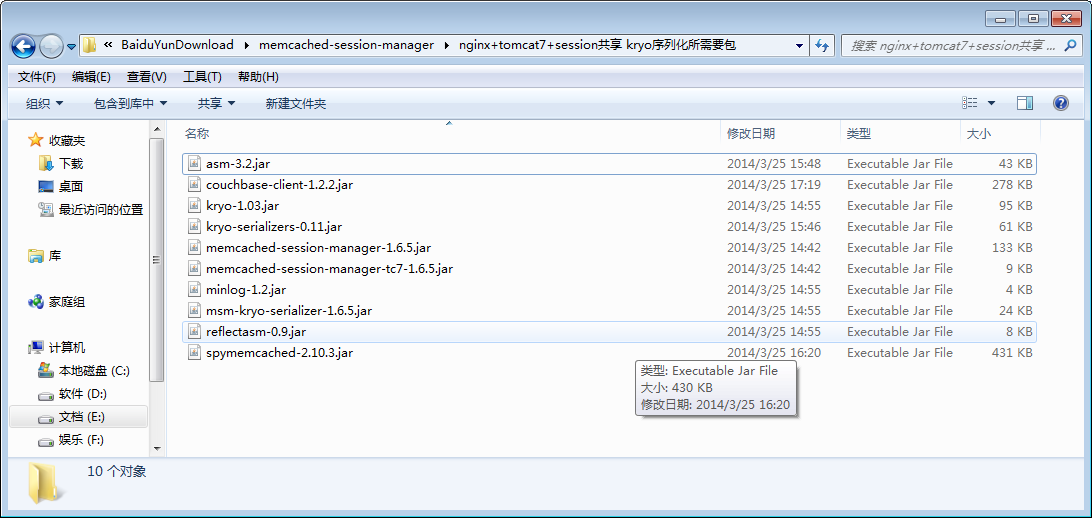Viewport: 1092px width, 518px height.
Task: Open 最近访问的位置 in the sidebar
Action: (101, 210)
